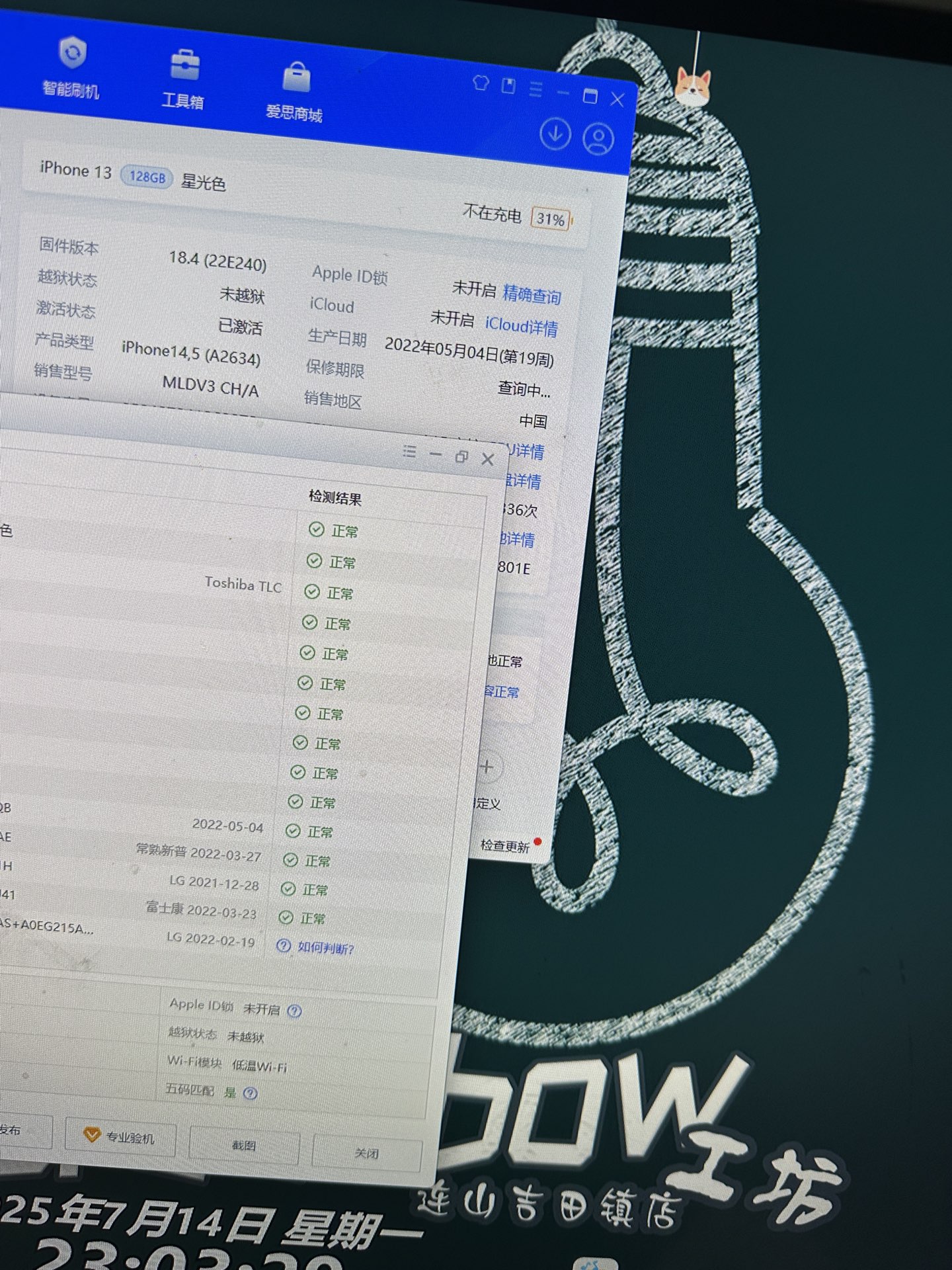Click the firmware version 18.4 (22E240)
Viewport: 952px width, 1270px height.
pos(218,260)
